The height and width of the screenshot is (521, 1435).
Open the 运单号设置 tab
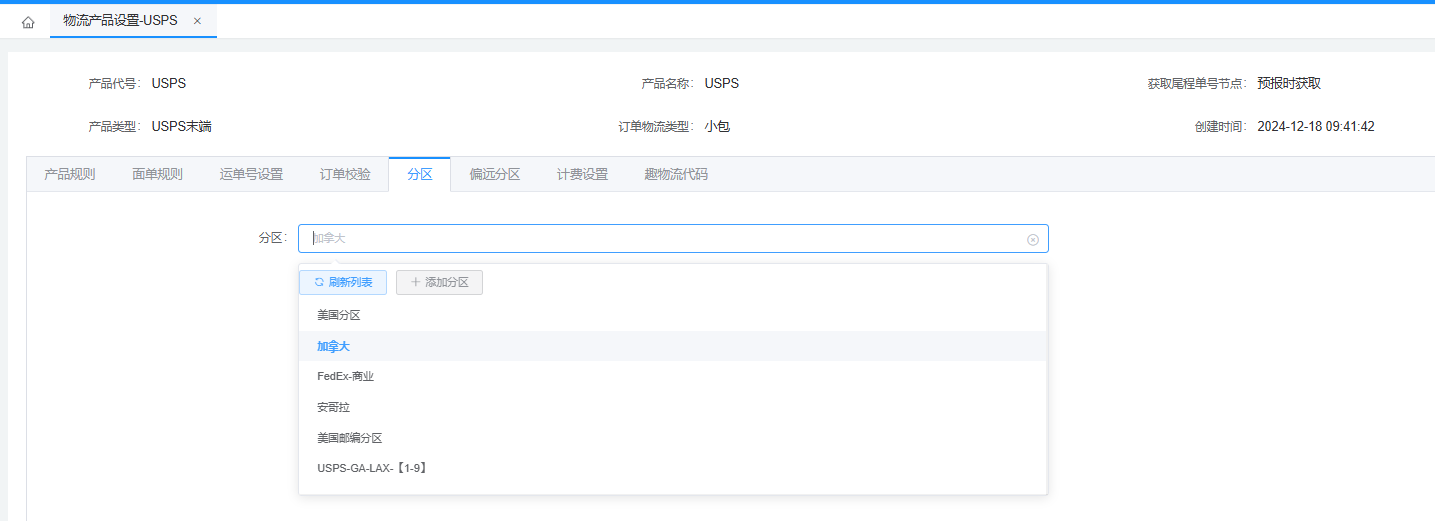(251, 174)
